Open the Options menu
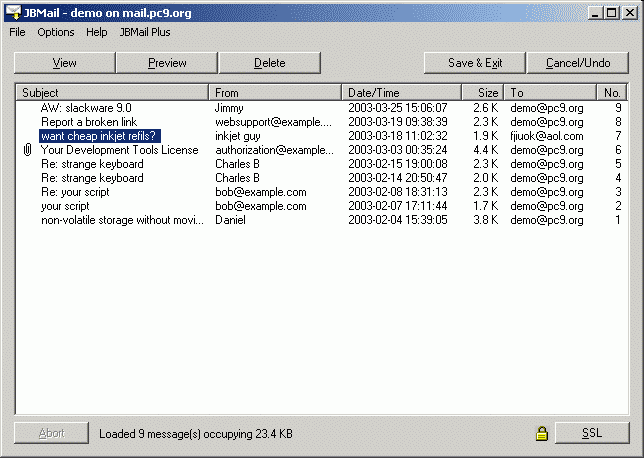 (x=56, y=32)
